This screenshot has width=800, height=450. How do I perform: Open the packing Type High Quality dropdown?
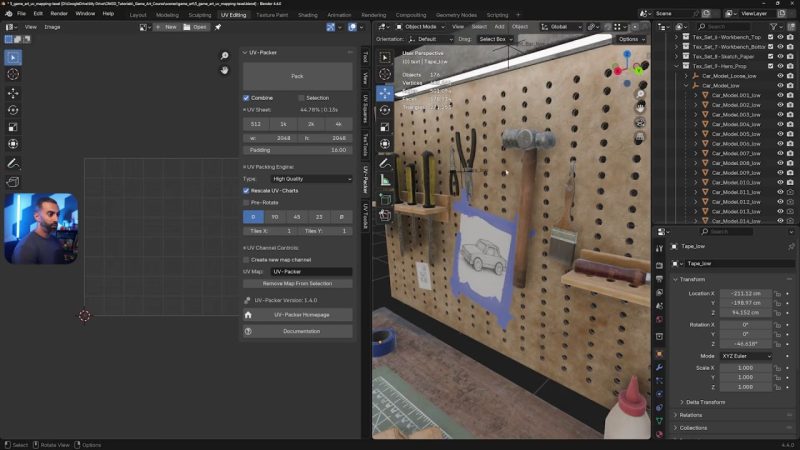pyautogui.click(x=311, y=179)
